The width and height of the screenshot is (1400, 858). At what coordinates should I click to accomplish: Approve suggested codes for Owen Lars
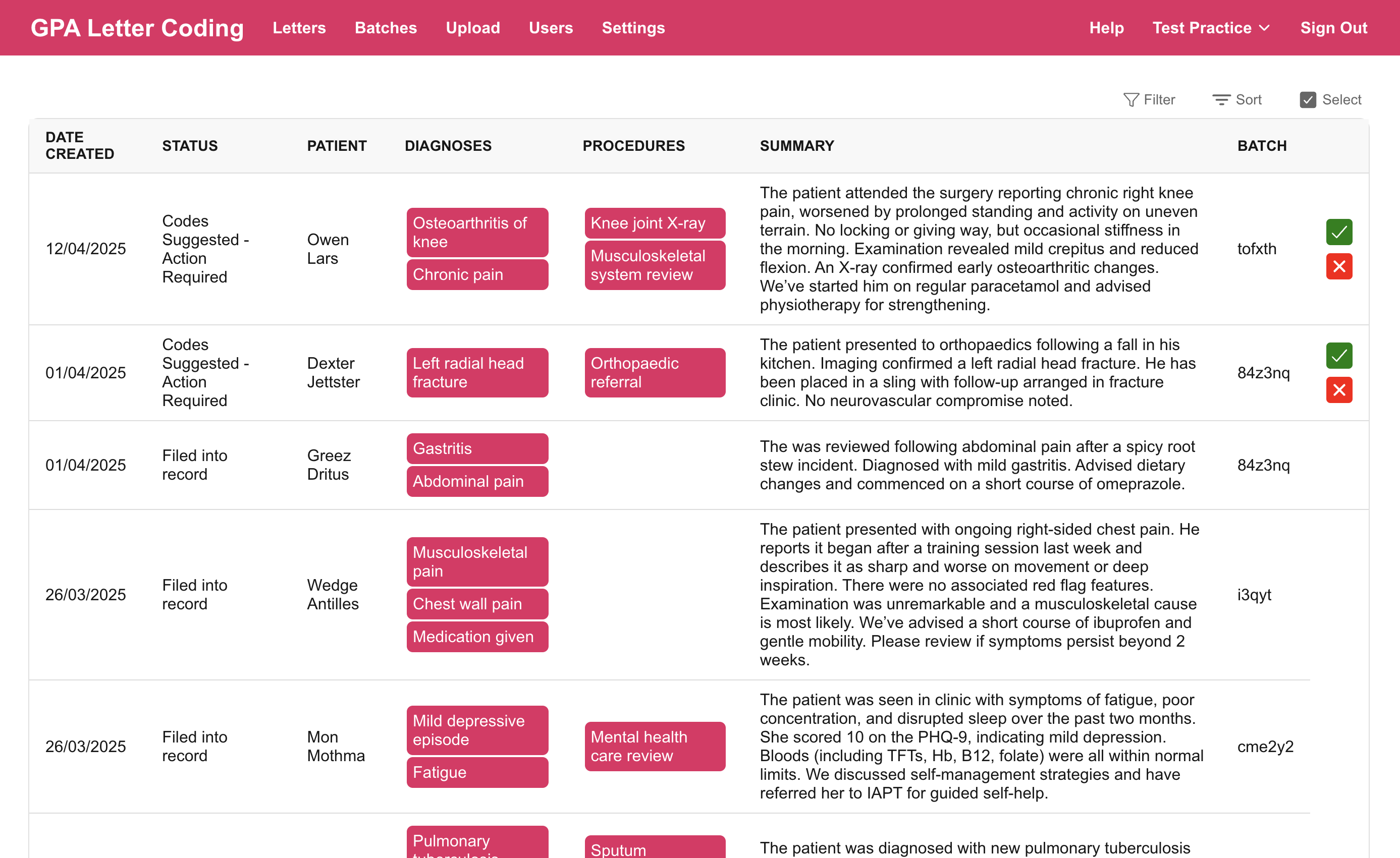pos(1339,232)
